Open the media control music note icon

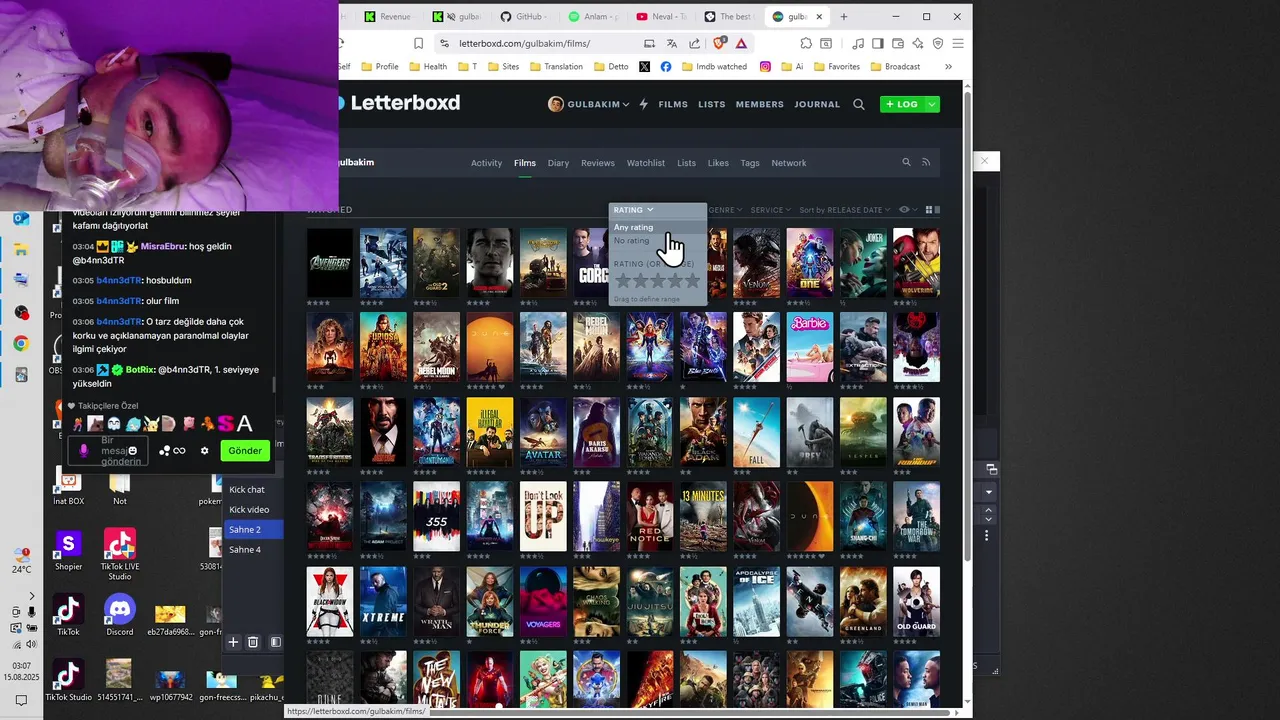(x=858, y=43)
